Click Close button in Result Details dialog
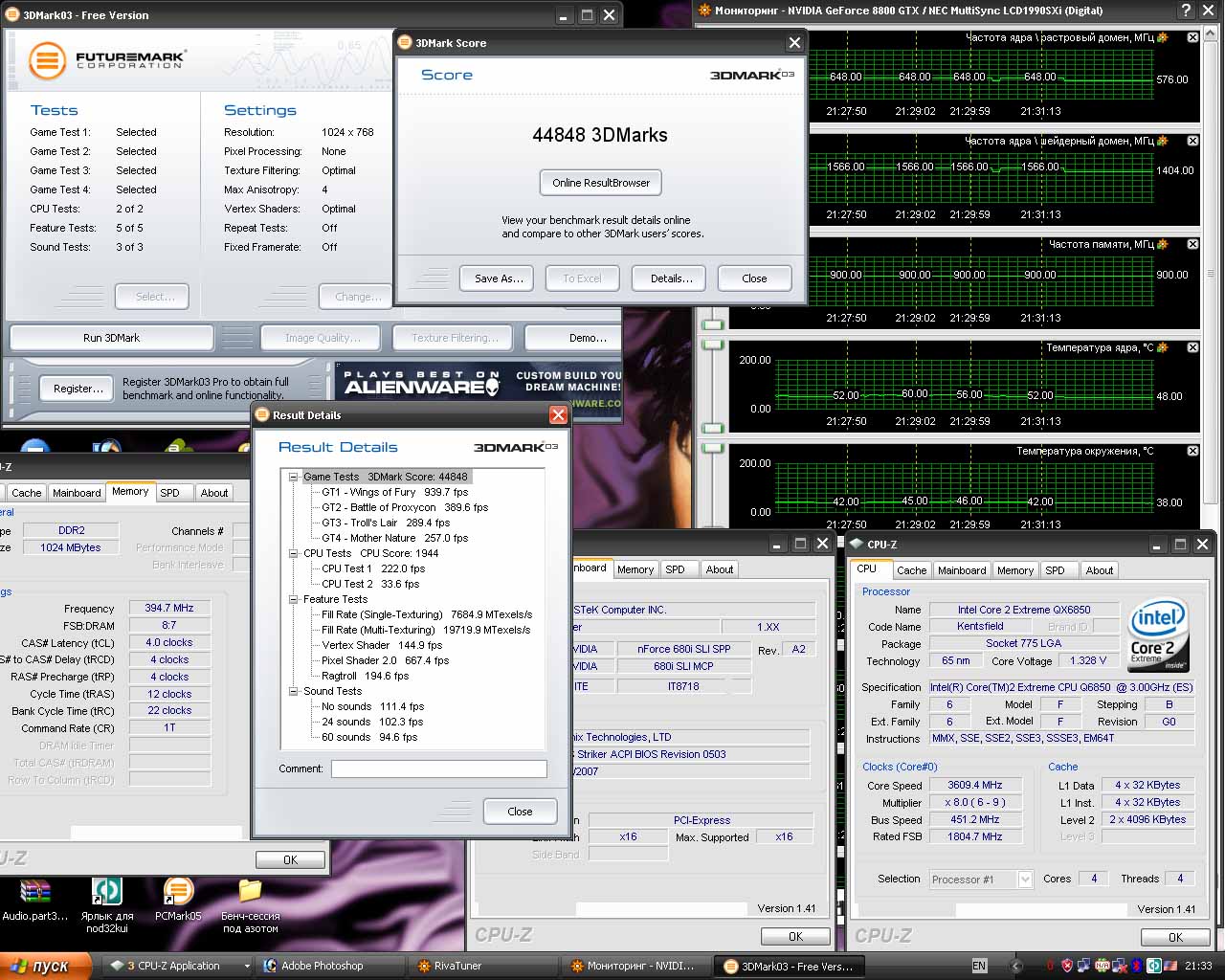The width and height of the screenshot is (1225, 980). click(520, 812)
